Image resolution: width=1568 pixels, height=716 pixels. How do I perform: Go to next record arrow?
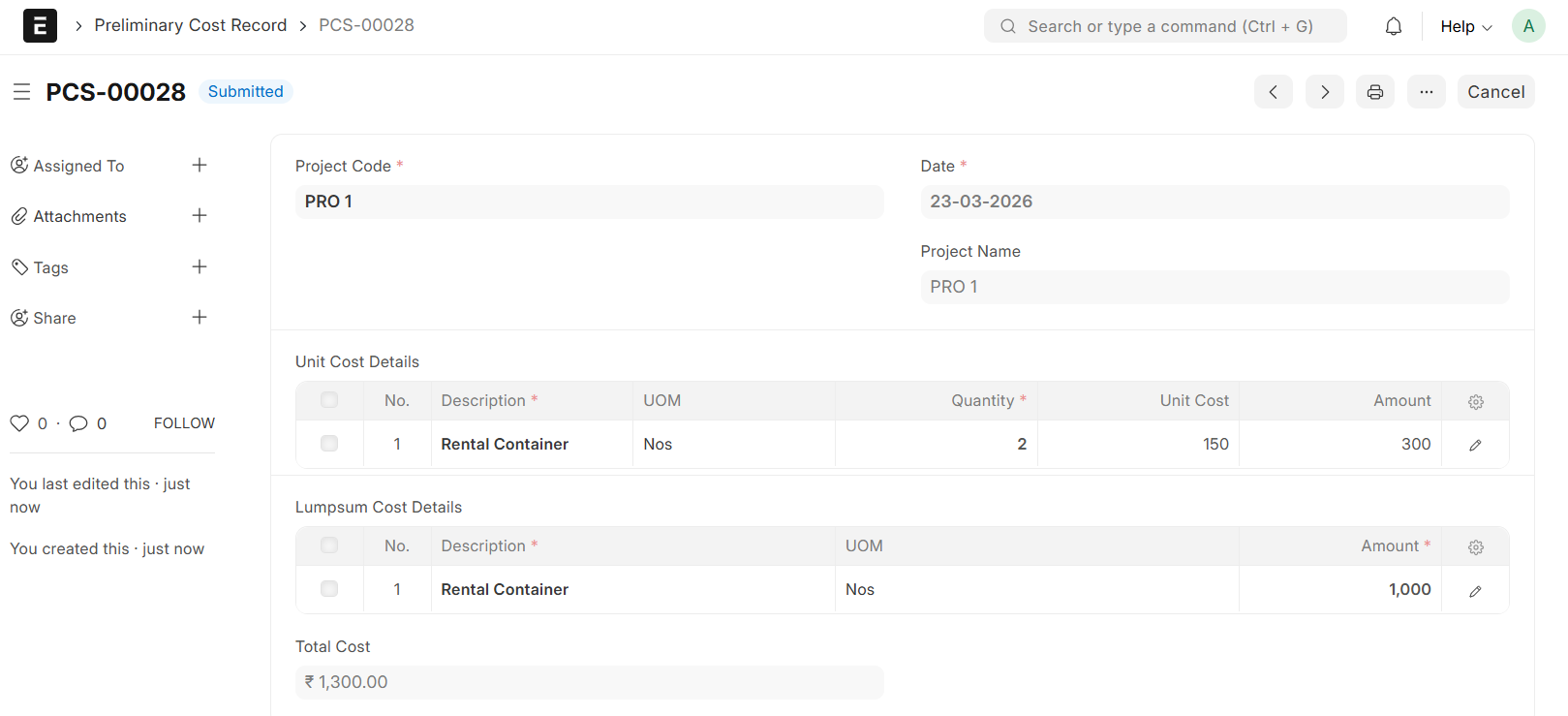pos(1324,92)
